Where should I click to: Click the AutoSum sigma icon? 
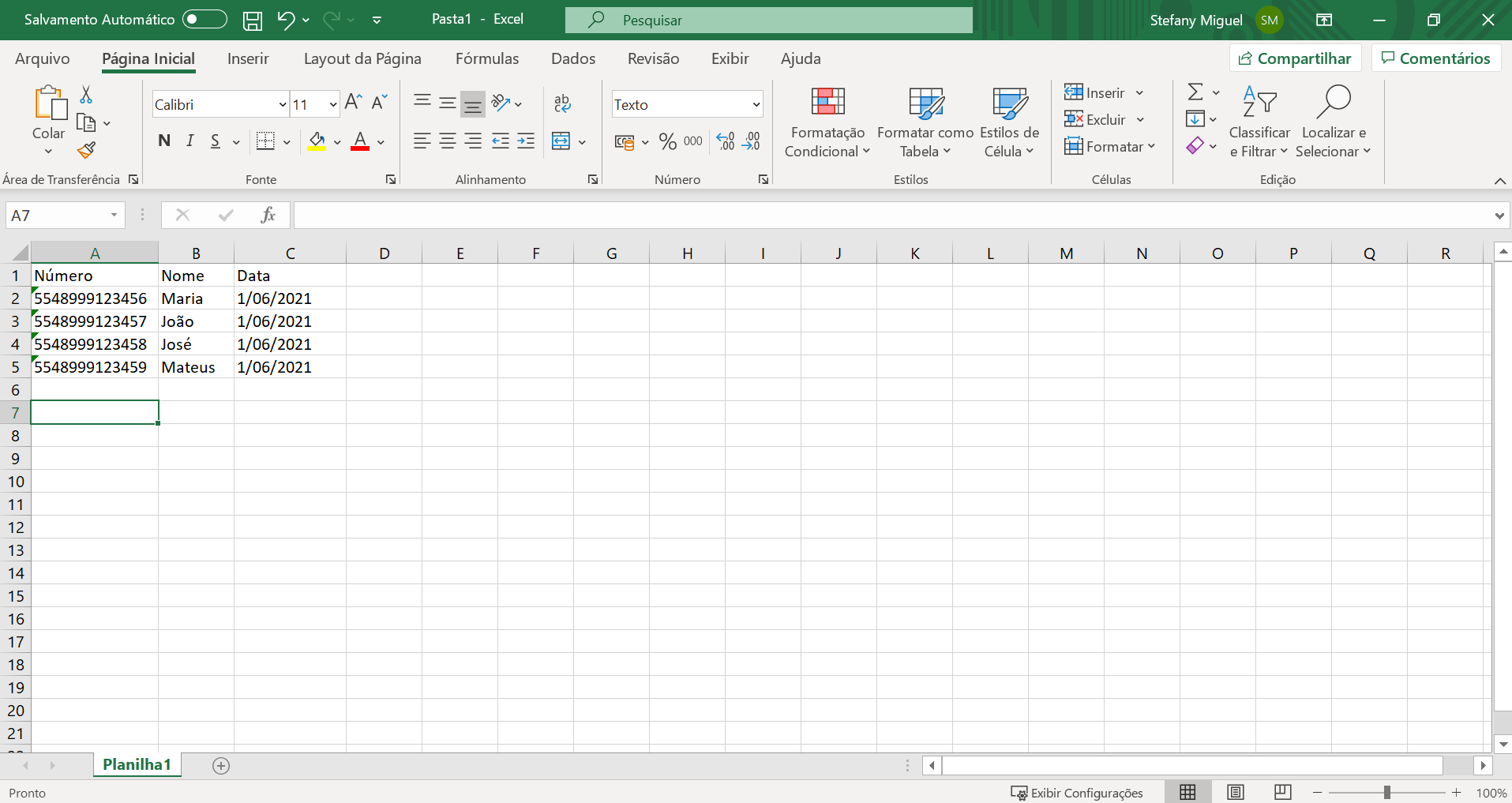(x=1195, y=92)
